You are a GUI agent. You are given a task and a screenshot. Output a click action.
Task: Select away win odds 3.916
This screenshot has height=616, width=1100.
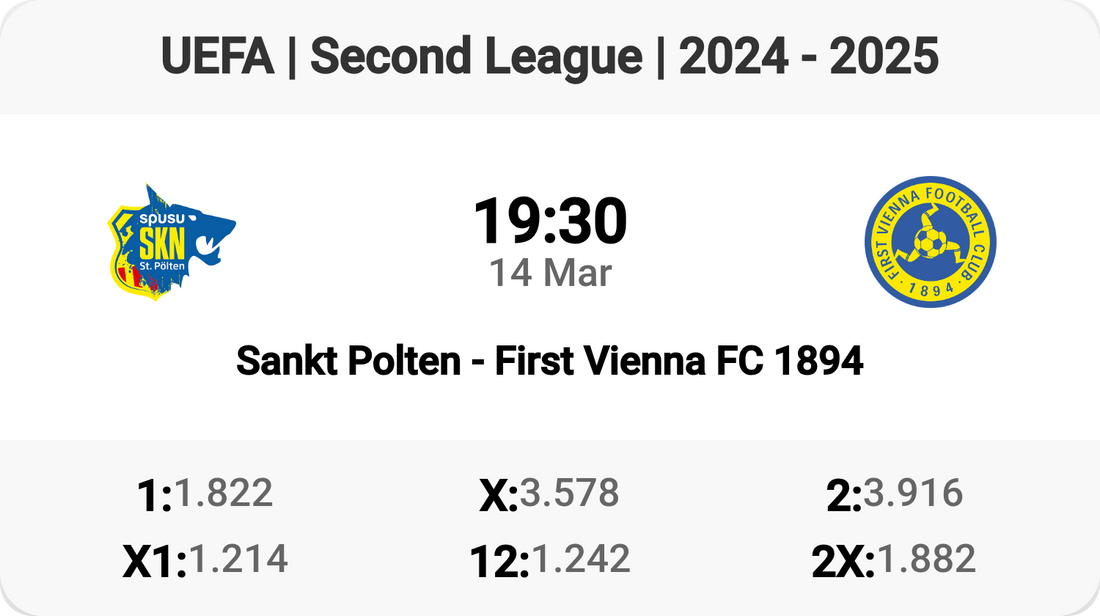(x=913, y=493)
